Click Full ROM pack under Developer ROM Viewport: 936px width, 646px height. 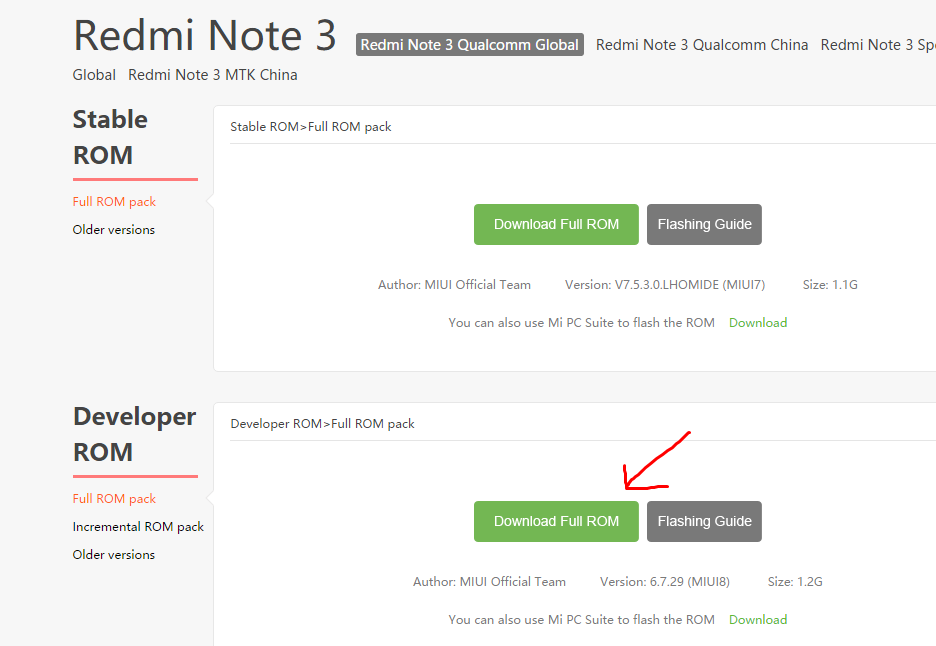pos(114,499)
